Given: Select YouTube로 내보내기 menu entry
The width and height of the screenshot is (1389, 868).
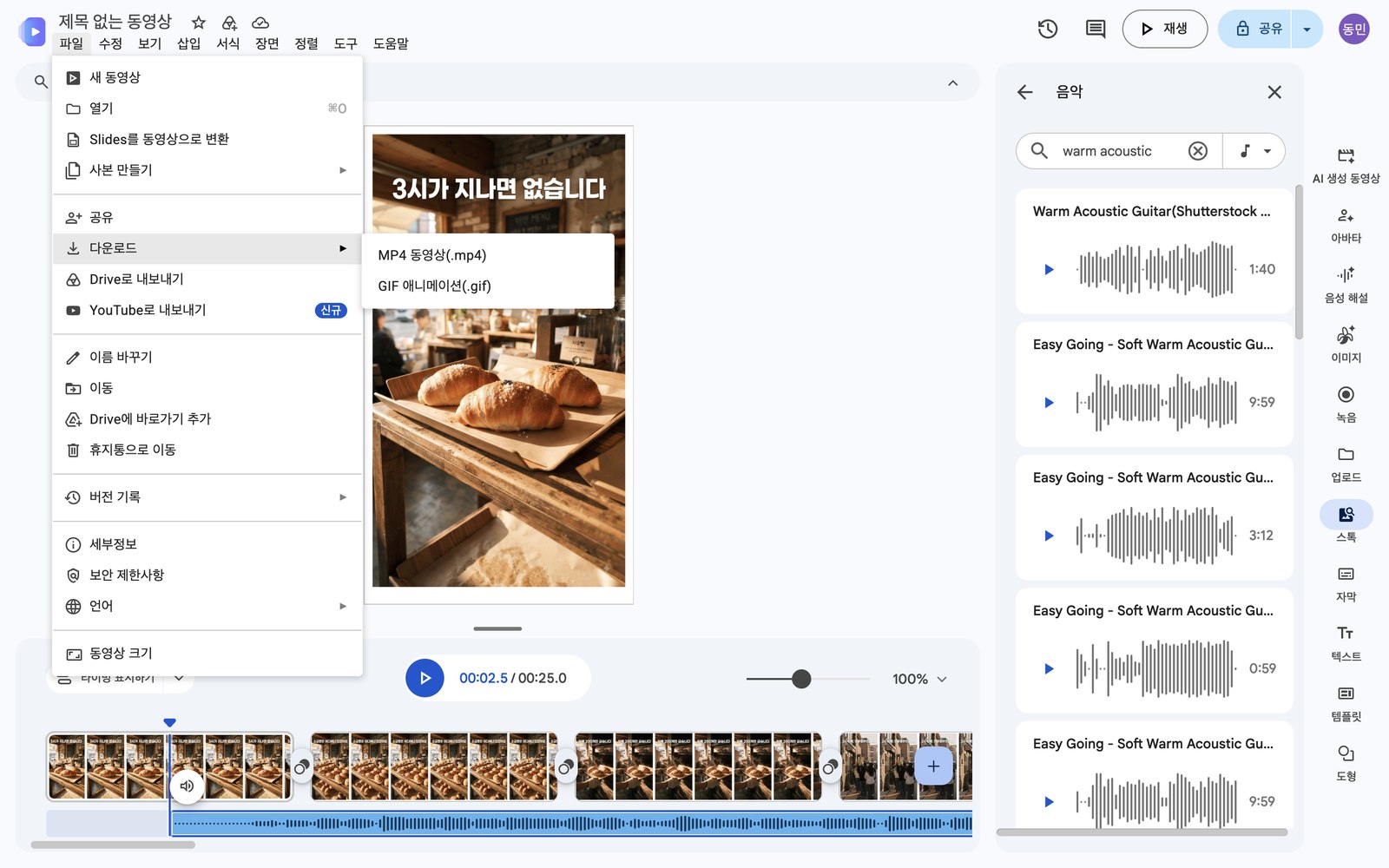Looking at the screenshot, I should click(207, 310).
